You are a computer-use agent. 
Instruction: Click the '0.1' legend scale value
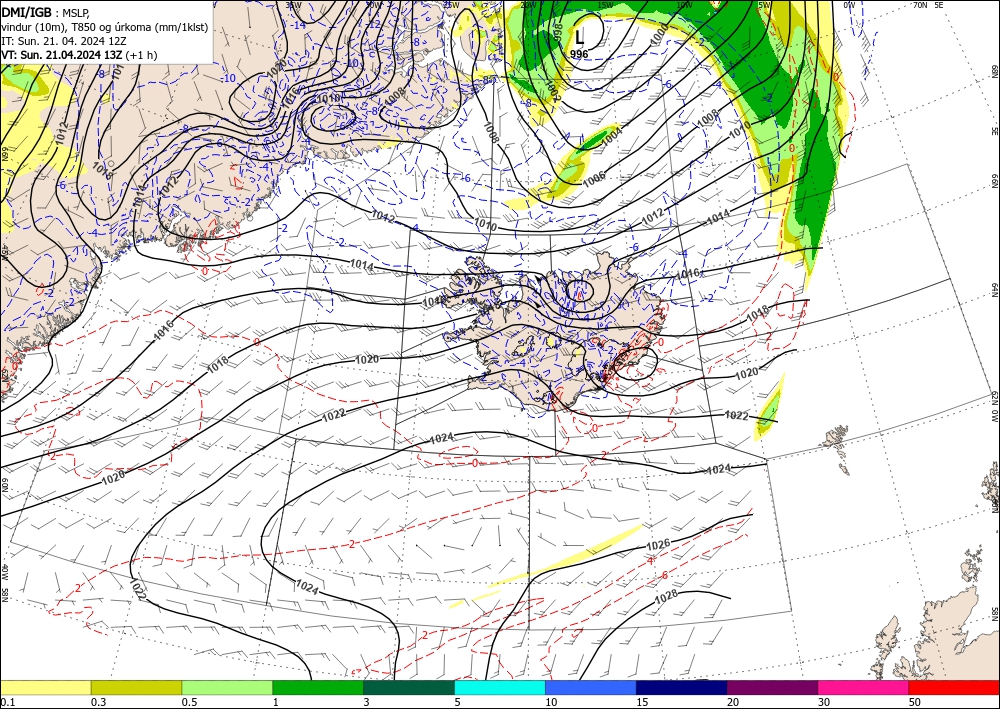pyautogui.click(x=7, y=702)
